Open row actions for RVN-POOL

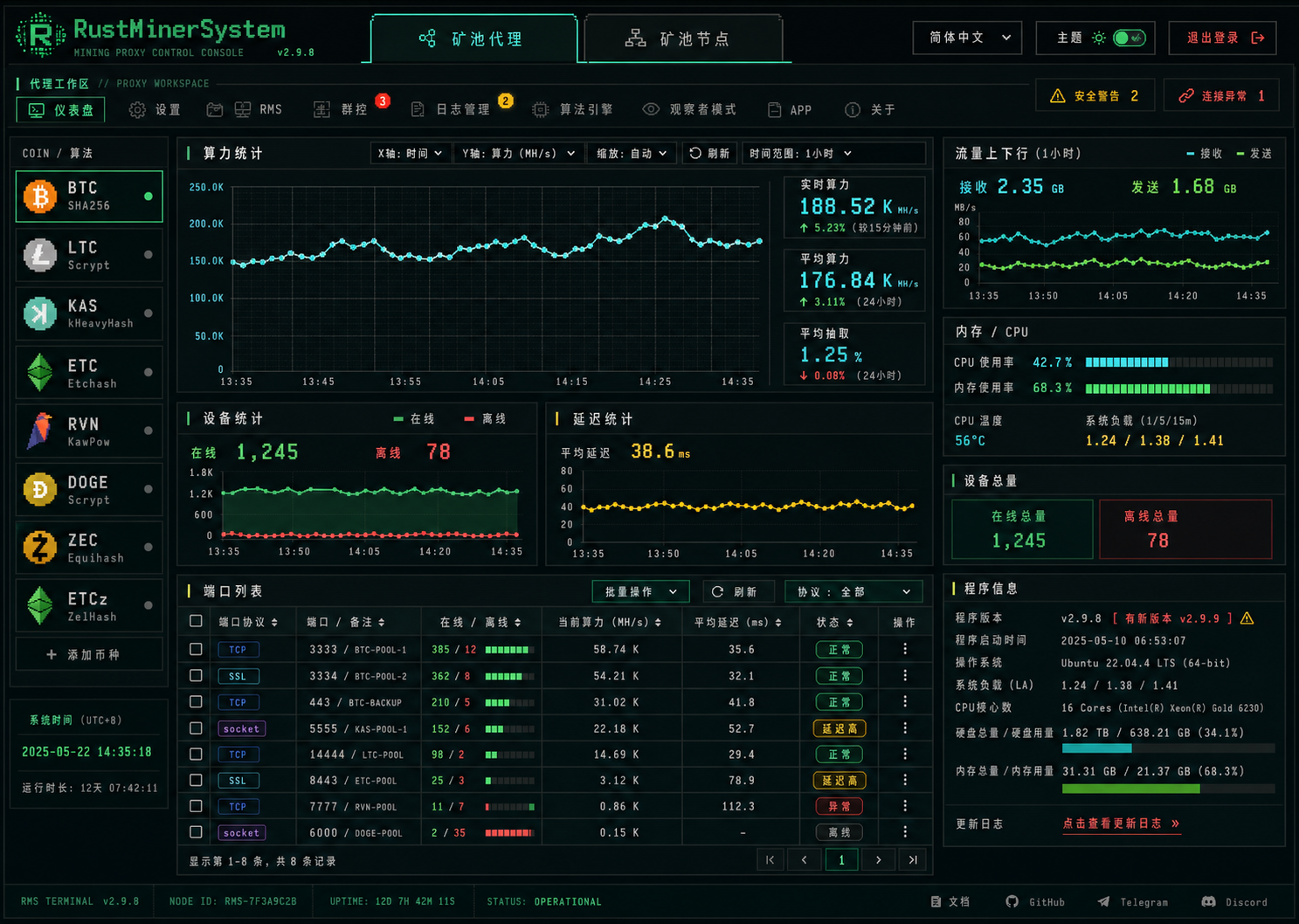tap(905, 806)
